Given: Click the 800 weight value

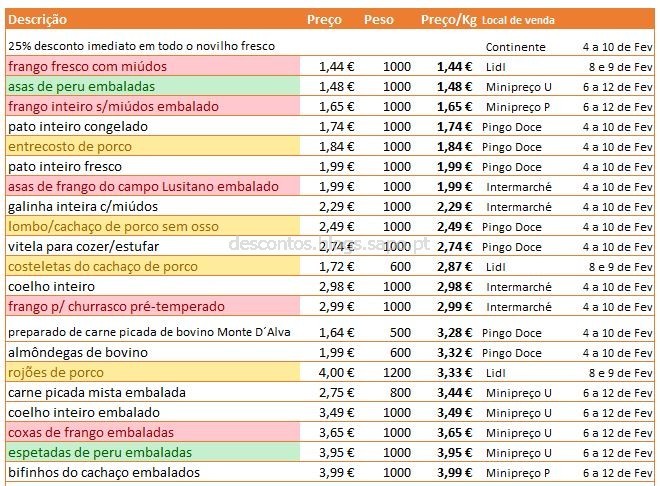Looking at the screenshot, I should 400,392.
